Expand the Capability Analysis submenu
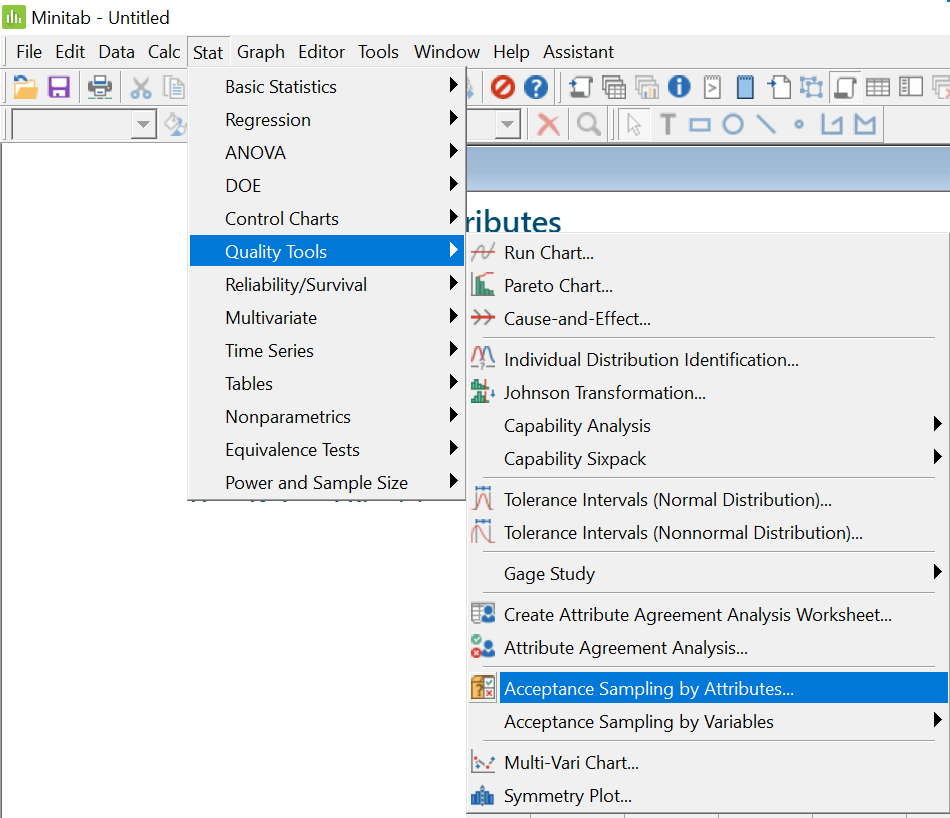Image resolution: width=950 pixels, height=818 pixels. coord(577,426)
